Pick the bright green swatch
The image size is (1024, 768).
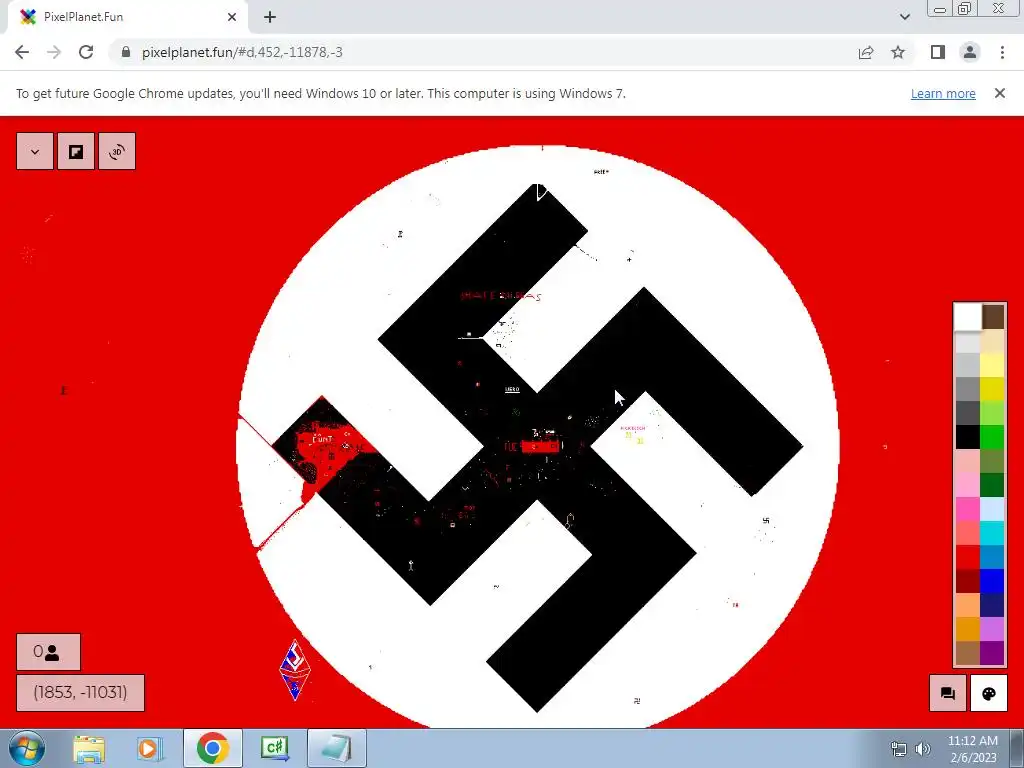click(x=992, y=438)
